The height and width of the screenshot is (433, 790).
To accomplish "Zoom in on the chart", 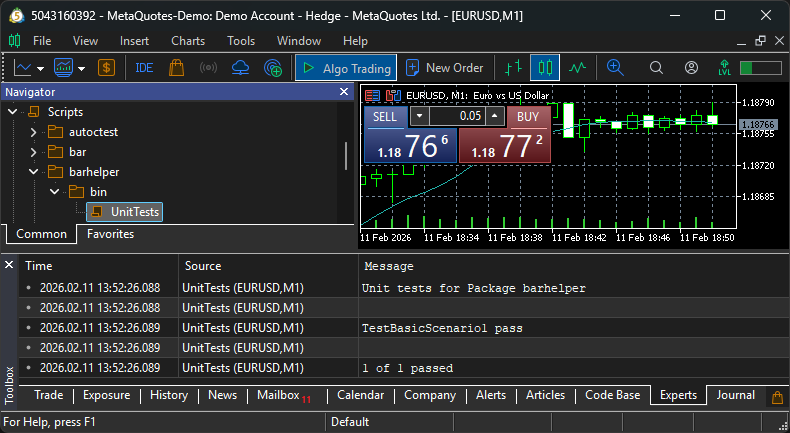I will (615, 68).
